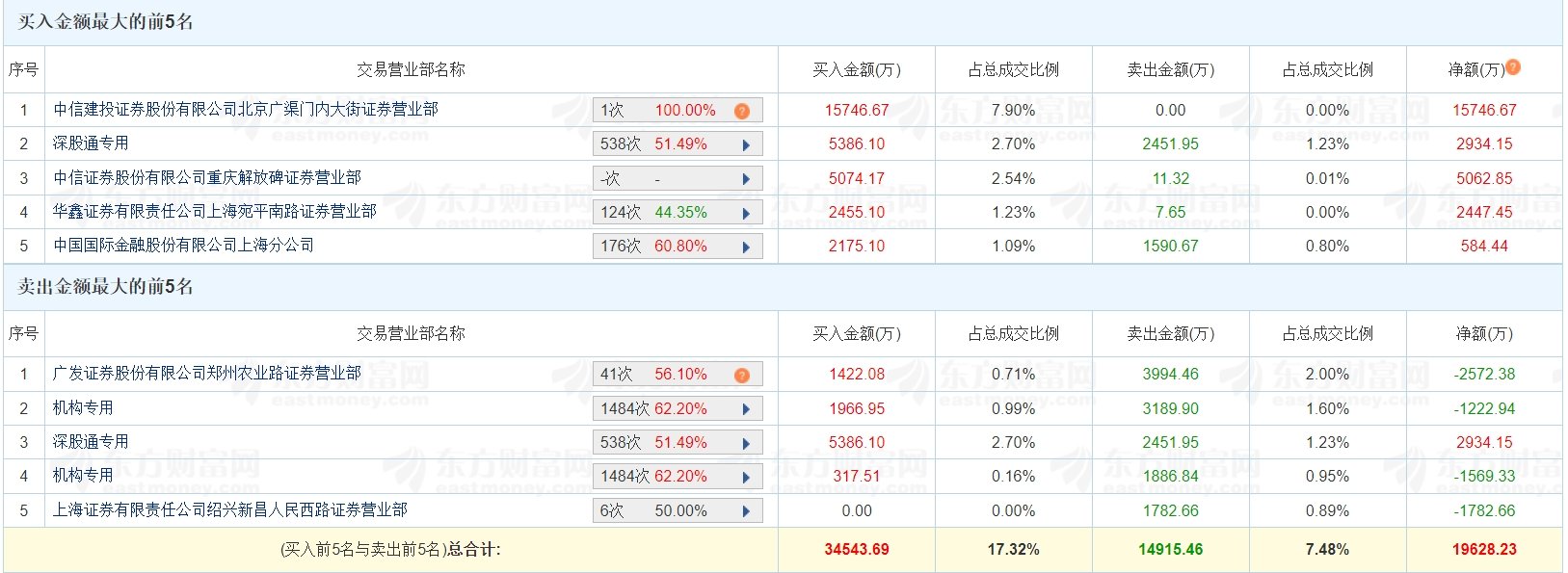Screen dimensions: 1568x573
Task: Expand arrow for 机构专用 row with -1569.33 net
Action: click(746, 478)
